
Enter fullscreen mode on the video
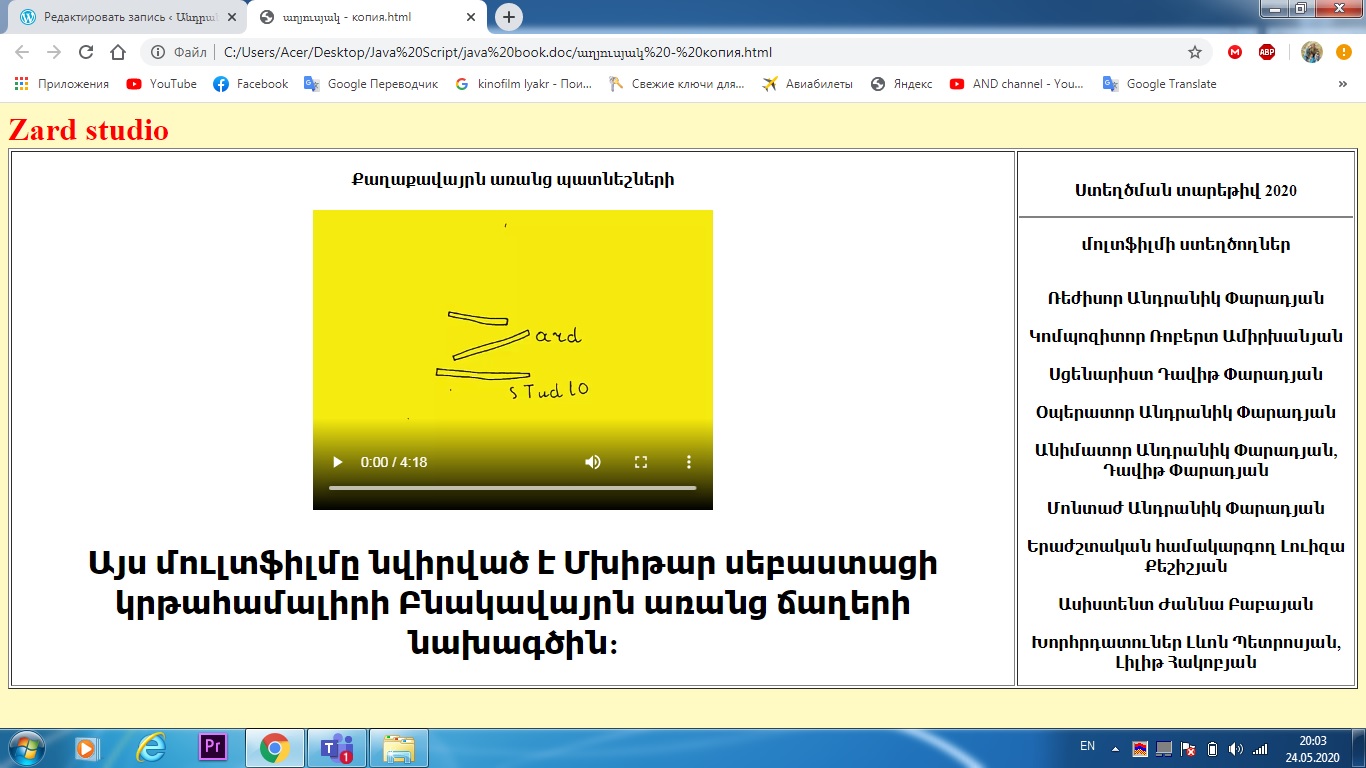(x=641, y=462)
